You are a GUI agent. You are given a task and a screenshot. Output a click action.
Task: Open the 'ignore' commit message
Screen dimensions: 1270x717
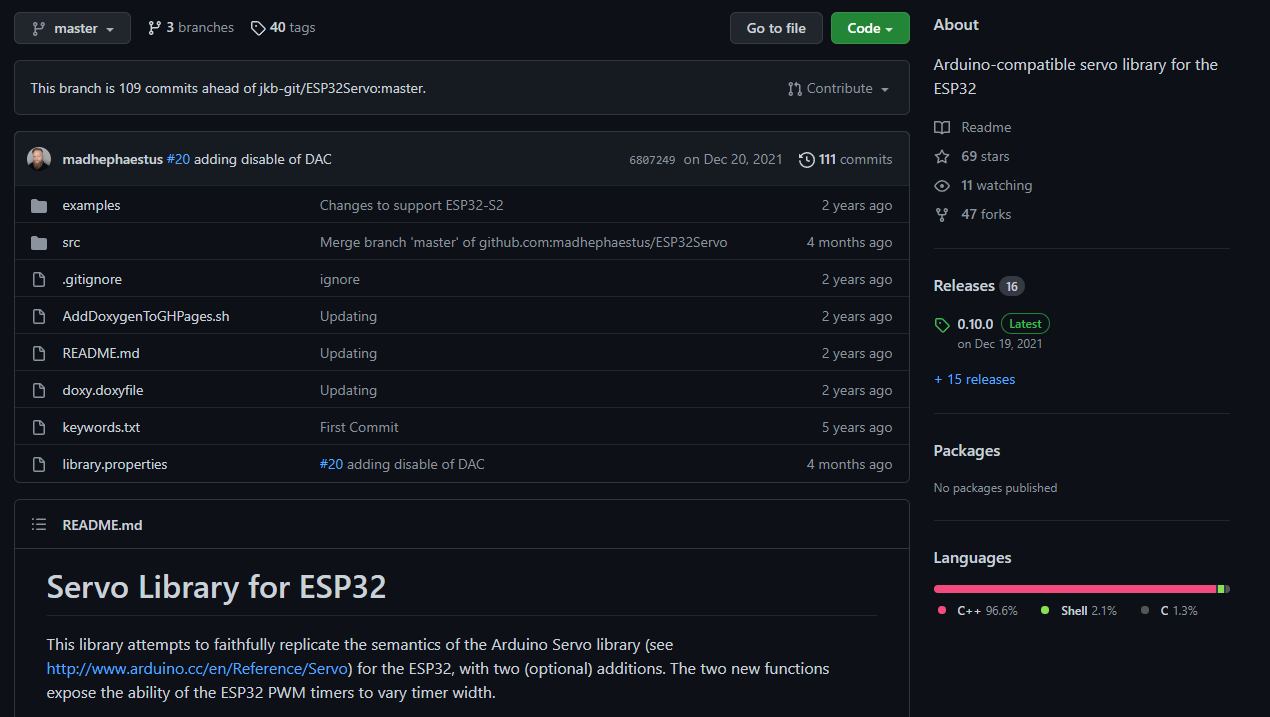[x=340, y=280]
